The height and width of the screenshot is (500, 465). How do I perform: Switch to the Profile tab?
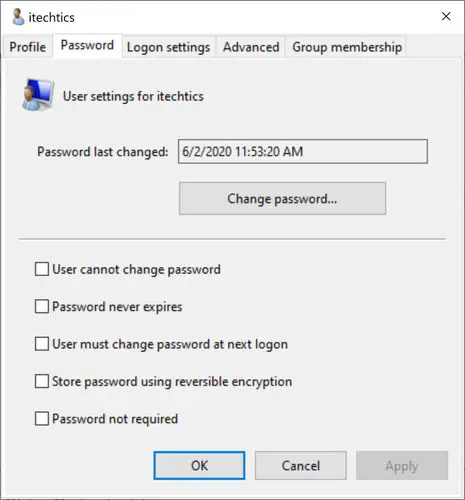[x=28, y=47]
